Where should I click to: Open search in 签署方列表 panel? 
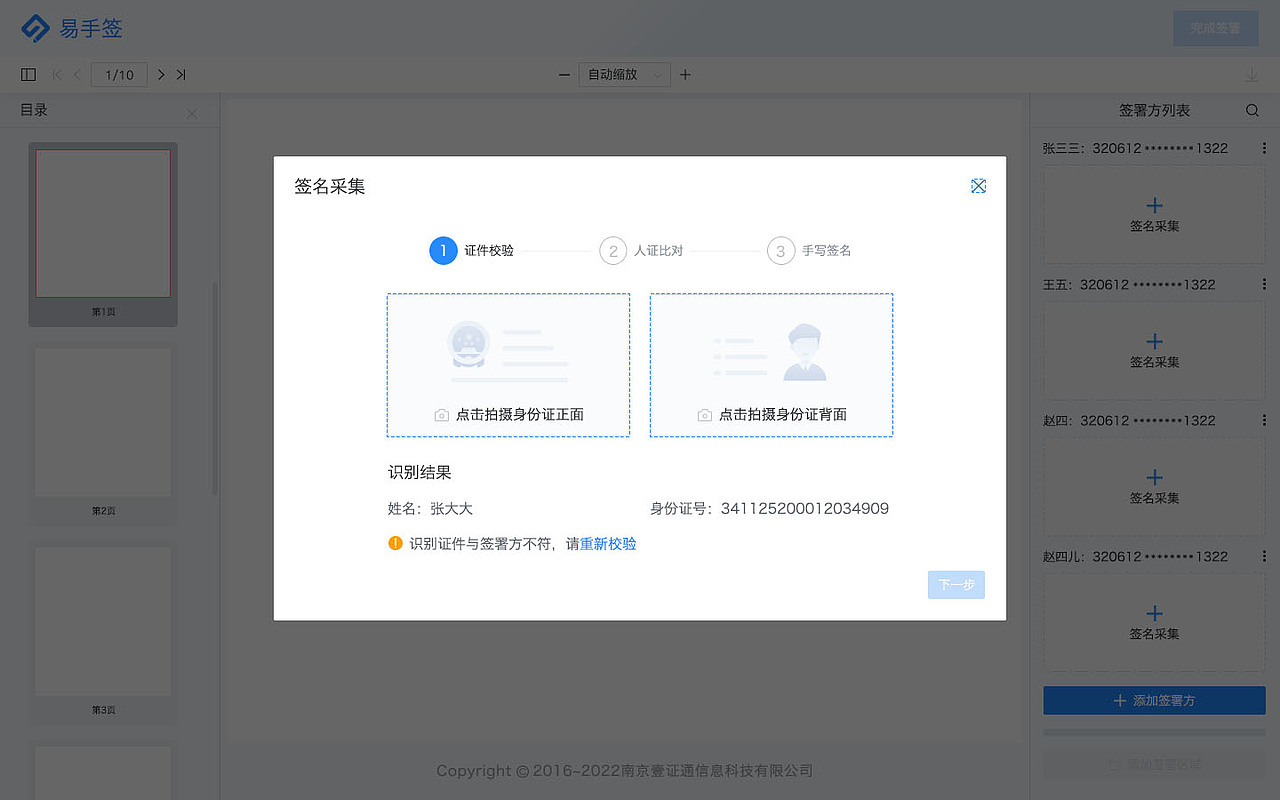pyautogui.click(x=1252, y=110)
